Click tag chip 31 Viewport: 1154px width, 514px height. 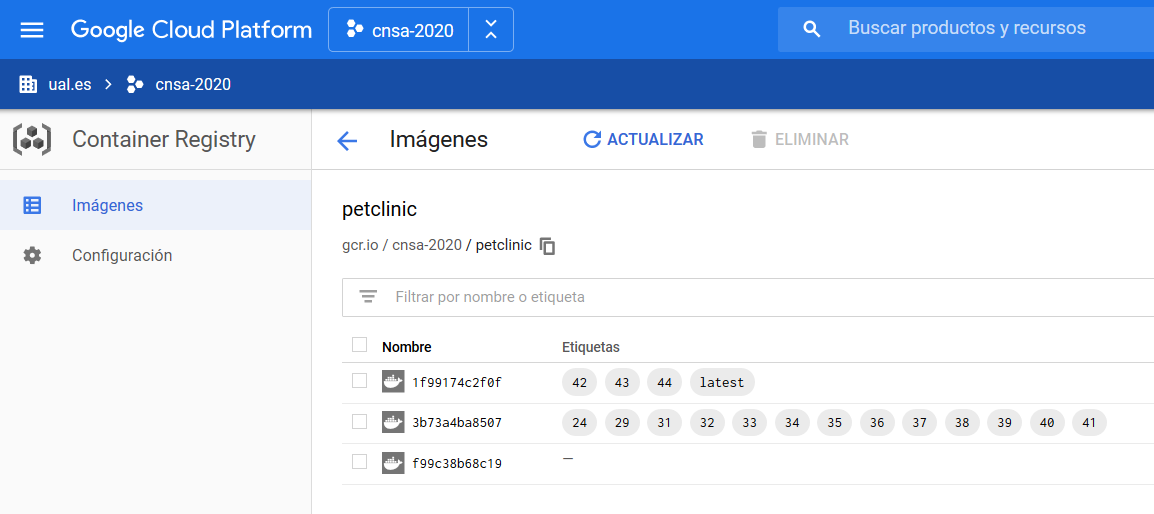tap(665, 423)
